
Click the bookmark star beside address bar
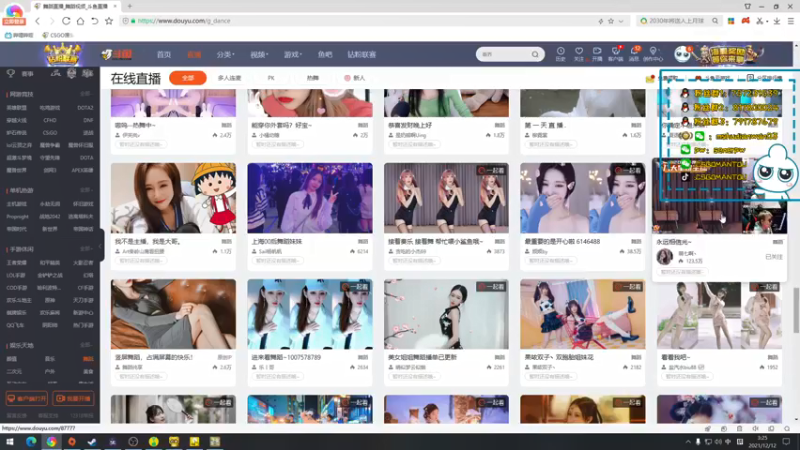point(109,21)
